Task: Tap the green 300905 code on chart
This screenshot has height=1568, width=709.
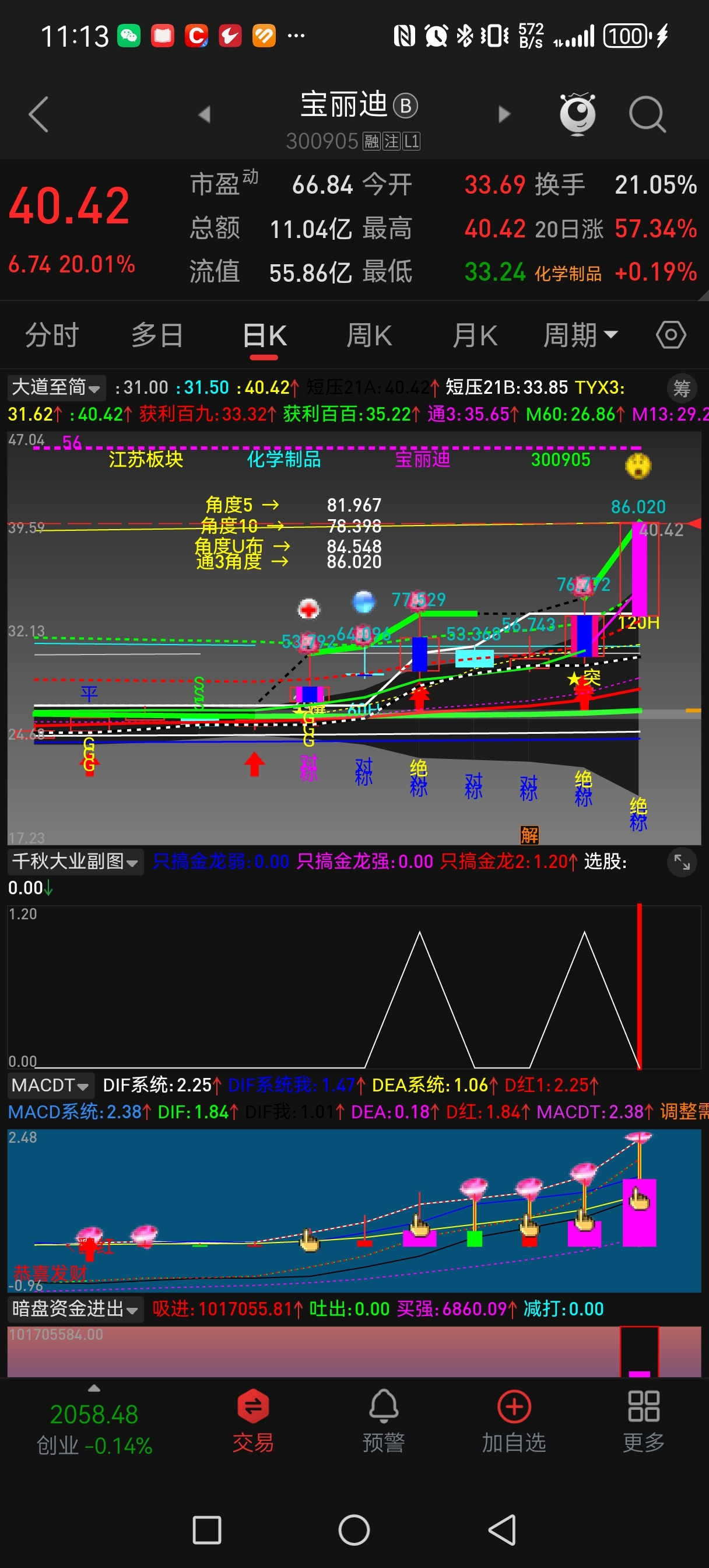Action: 560,459
